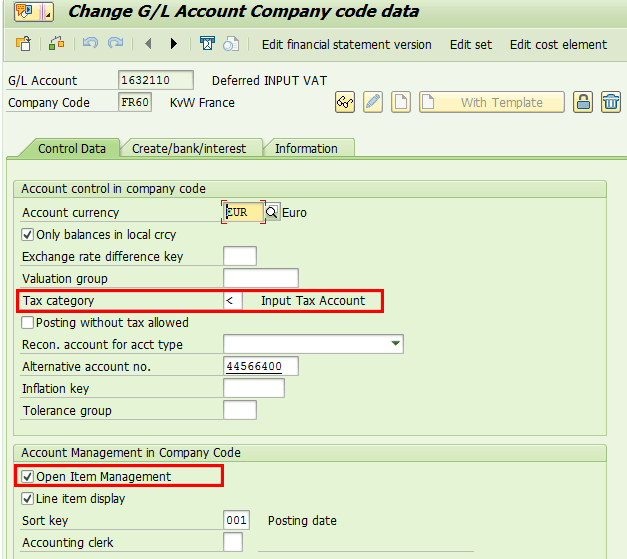Click the delete trash can icon
Screen dimensions: 627x559
pyautogui.click(x=610, y=102)
